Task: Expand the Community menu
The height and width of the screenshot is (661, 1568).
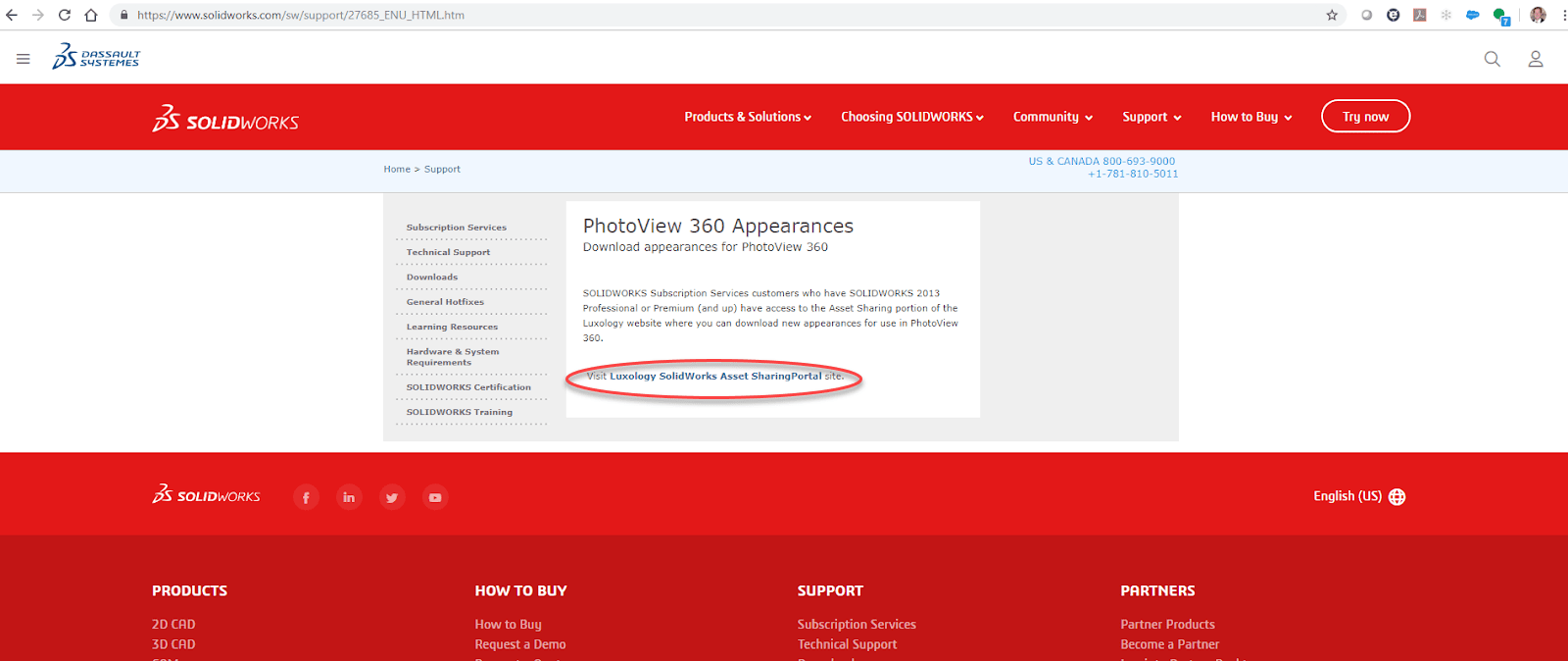Action: pos(1053,117)
